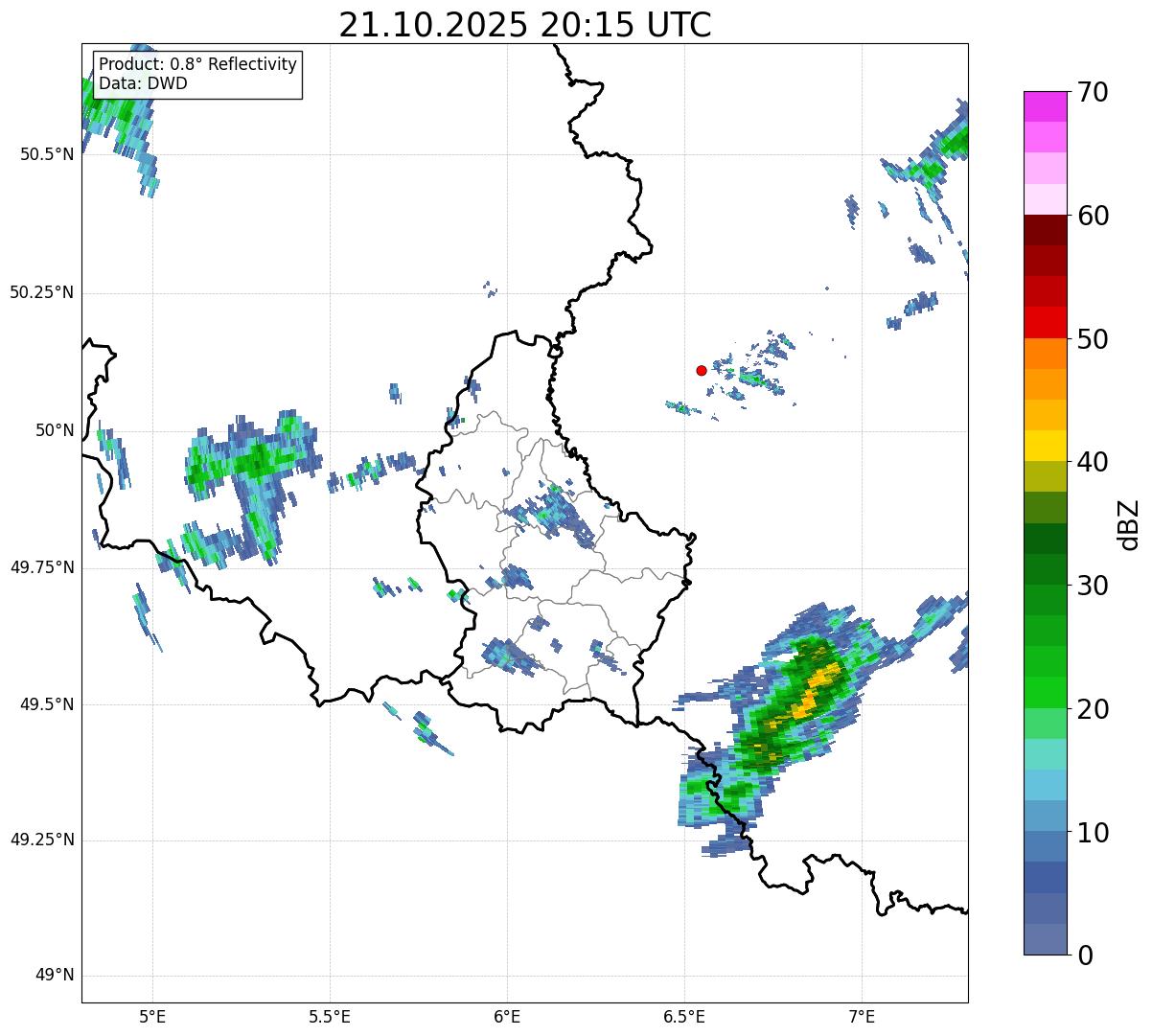Click the yellow 40 dBZ colorbar swatch
Screen dimensions: 1152x1036
click(1045, 446)
